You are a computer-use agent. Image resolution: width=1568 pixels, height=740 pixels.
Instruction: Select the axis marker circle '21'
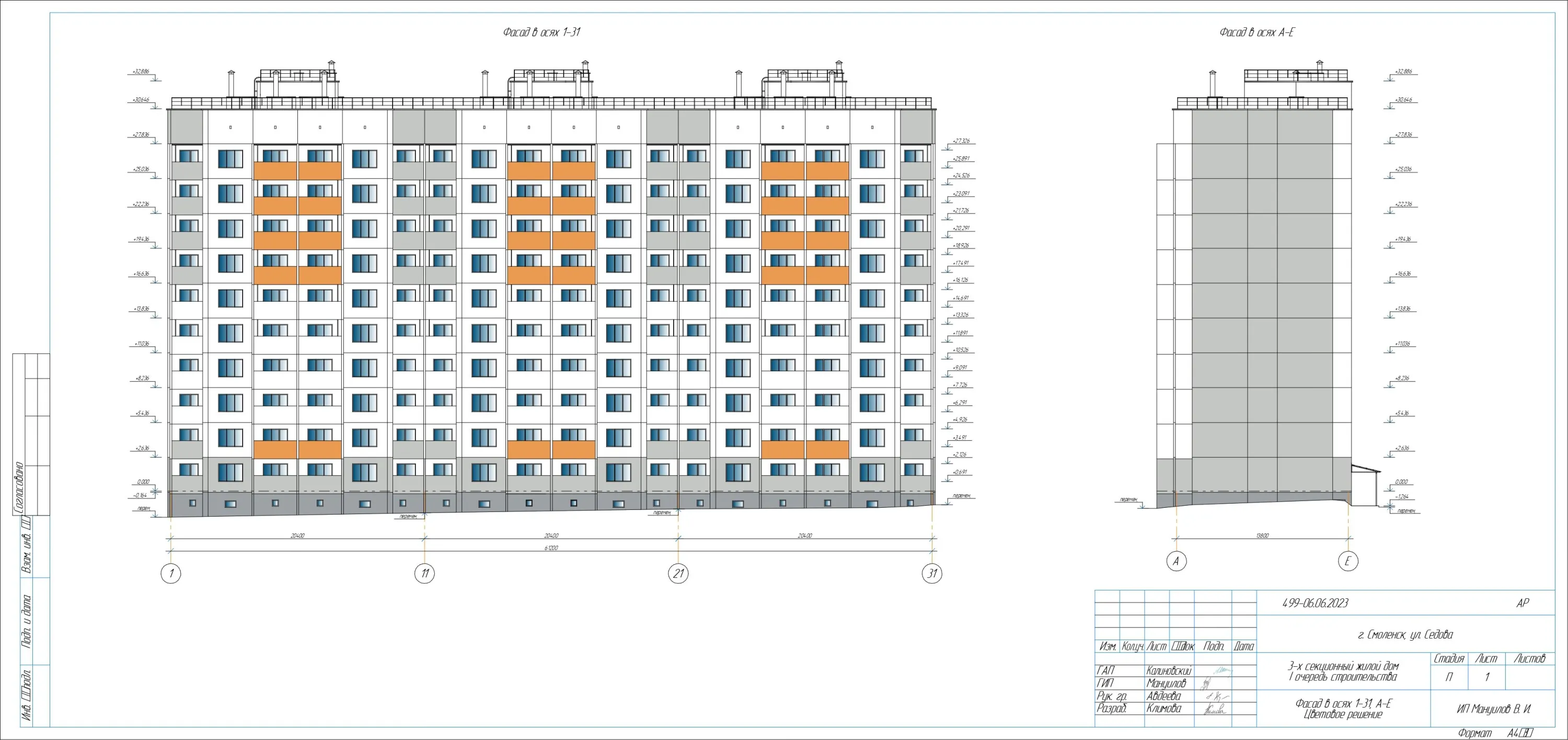[x=678, y=573]
